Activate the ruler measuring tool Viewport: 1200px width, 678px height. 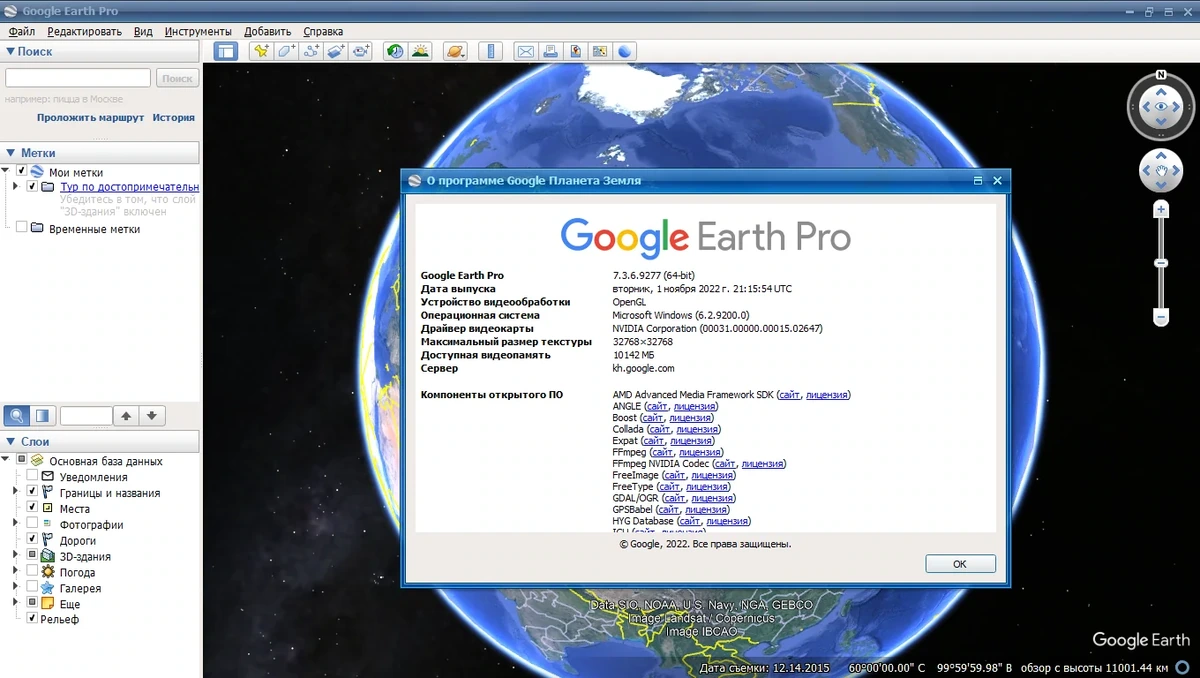[x=490, y=51]
